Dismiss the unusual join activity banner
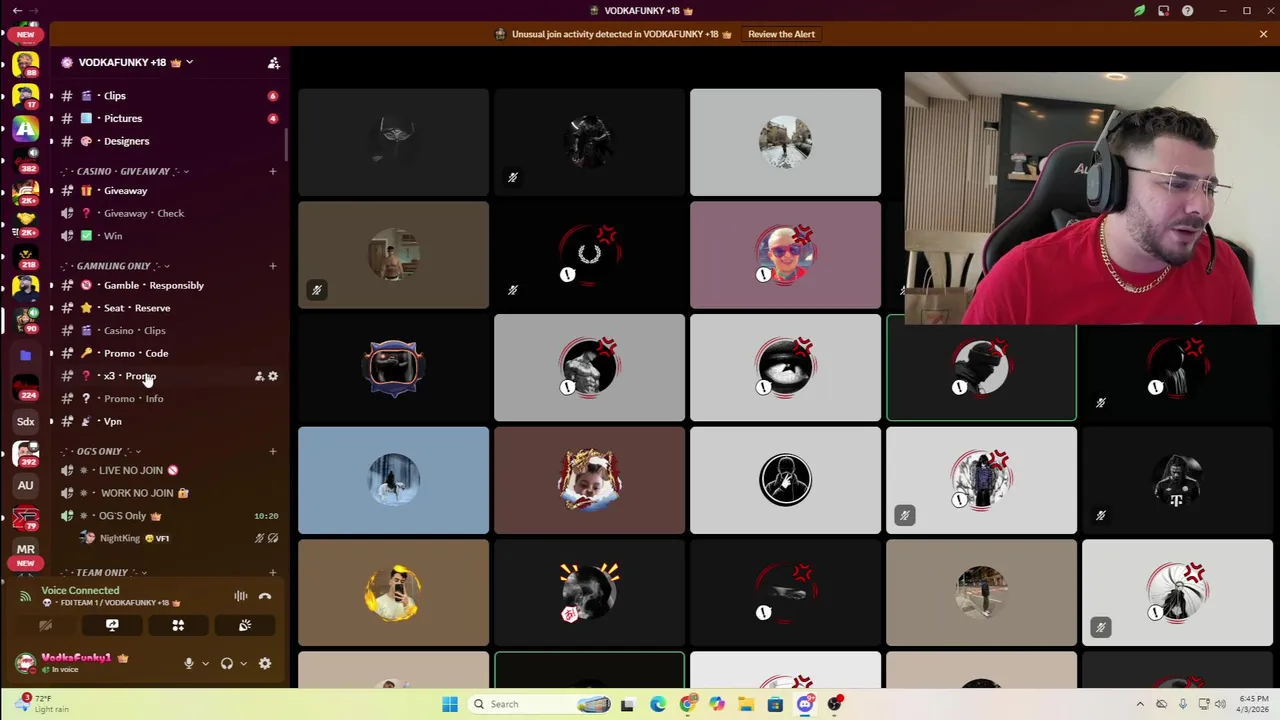1280x720 pixels. pos(1263,34)
